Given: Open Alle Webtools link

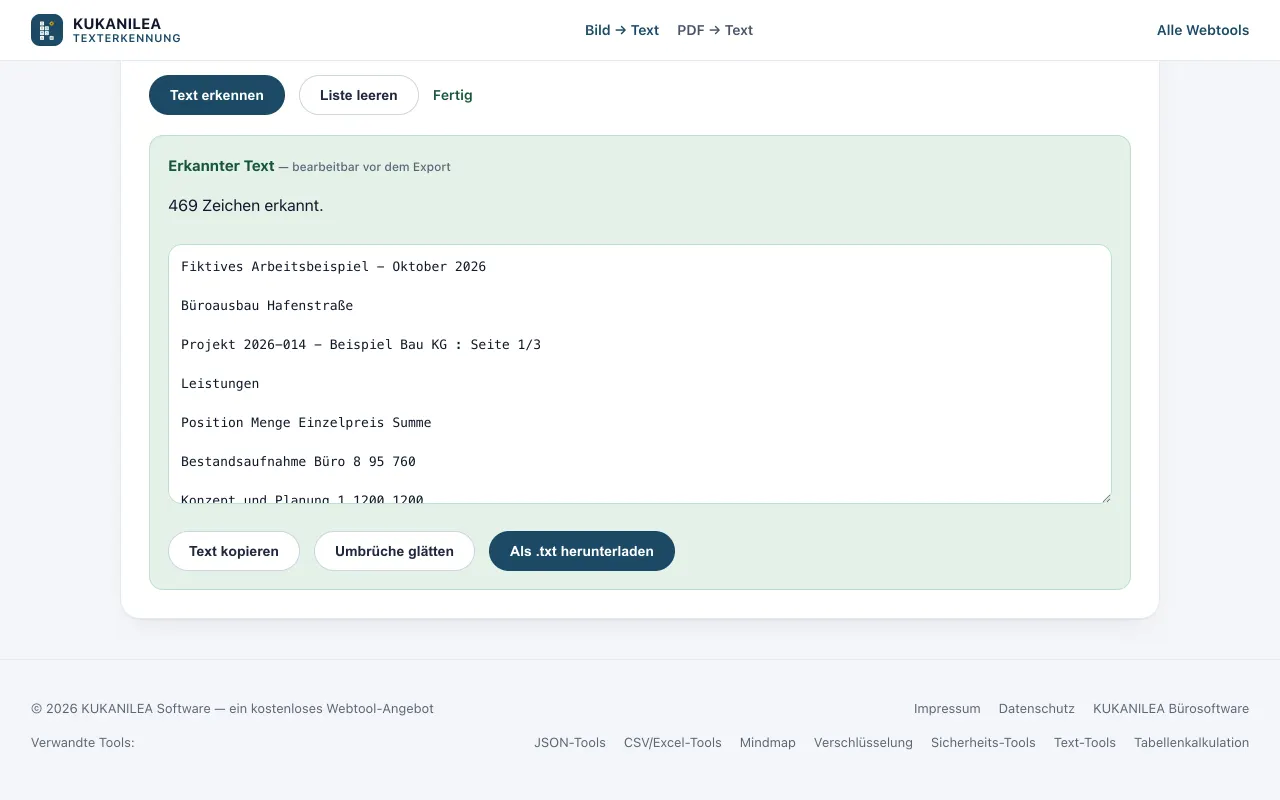Looking at the screenshot, I should [x=1203, y=30].
